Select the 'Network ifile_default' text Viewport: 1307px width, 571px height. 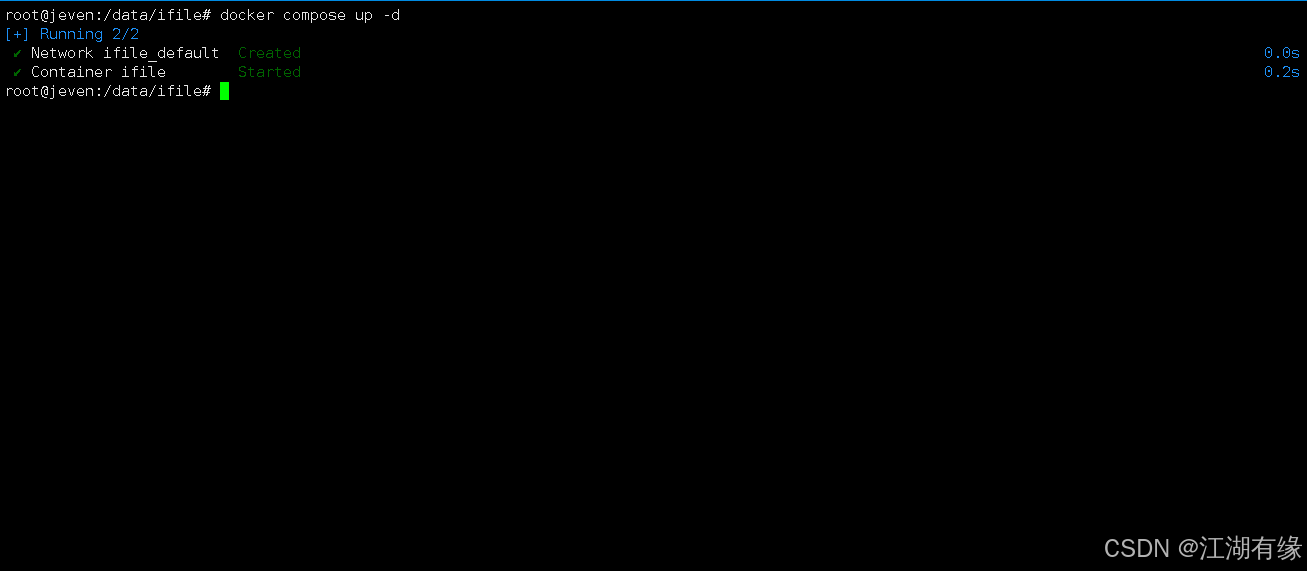[x=125, y=53]
